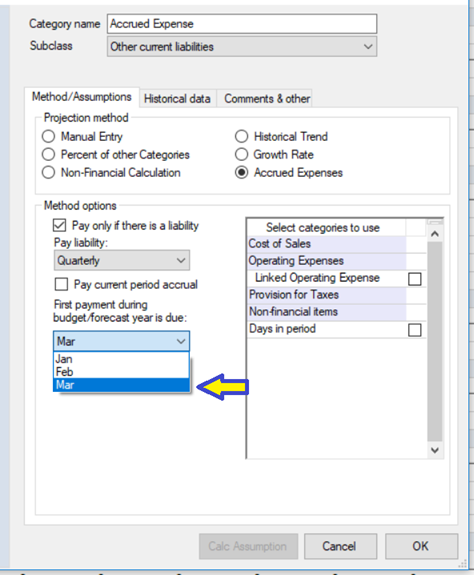The height and width of the screenshot is (575, 474).
Task: Confirm the dialog with OK
Action: pos(421,546)
